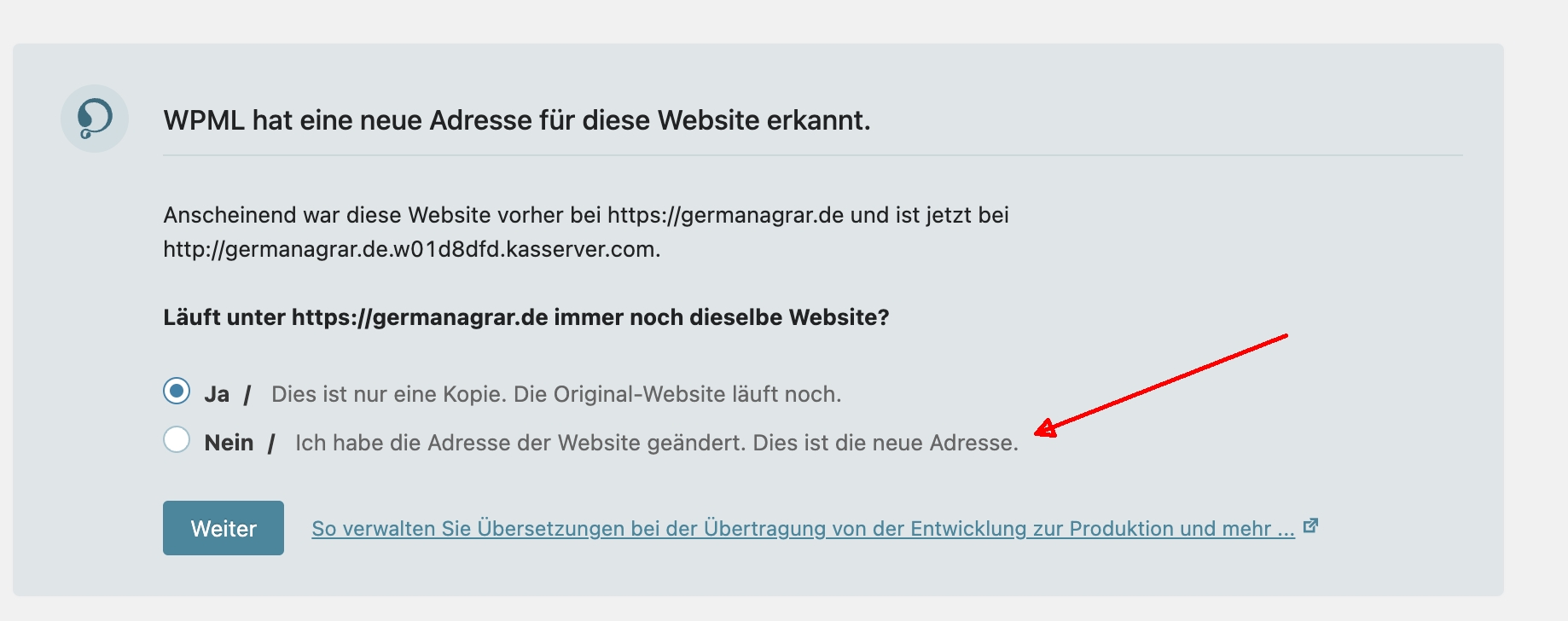Click the external link icon after the help link
Viewport: 1568px width, 621px height.
tap(1311, 526)
